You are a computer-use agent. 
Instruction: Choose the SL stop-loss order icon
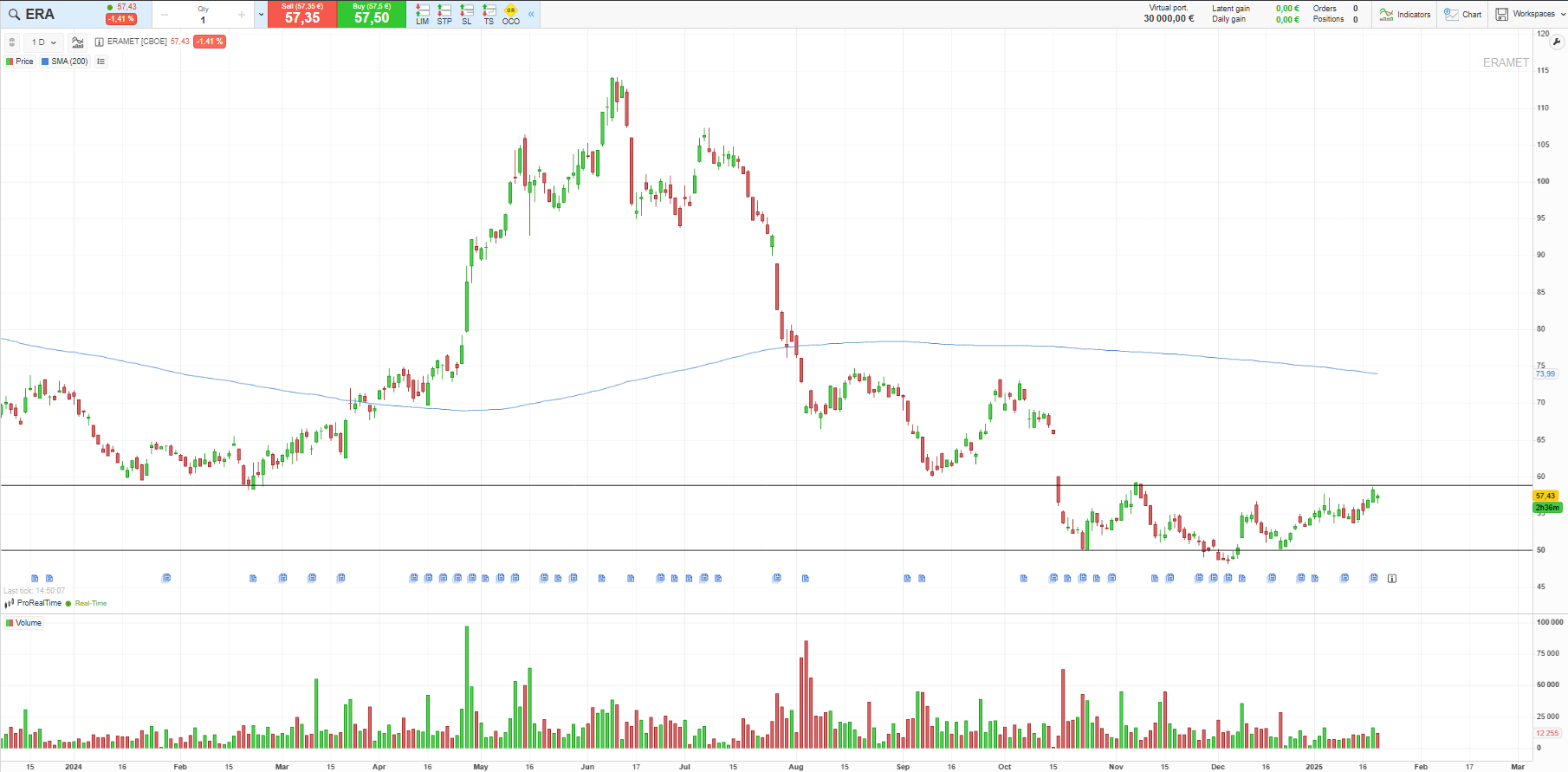click(467, 14)
